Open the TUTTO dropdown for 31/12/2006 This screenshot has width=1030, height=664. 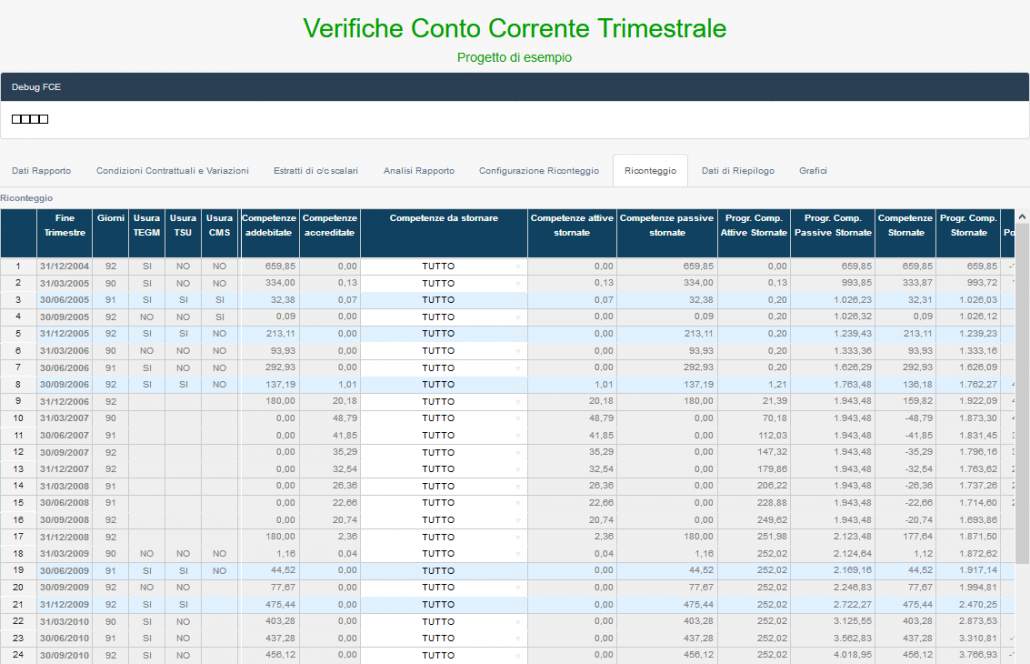pyautogui.click(x=444, y=401)
